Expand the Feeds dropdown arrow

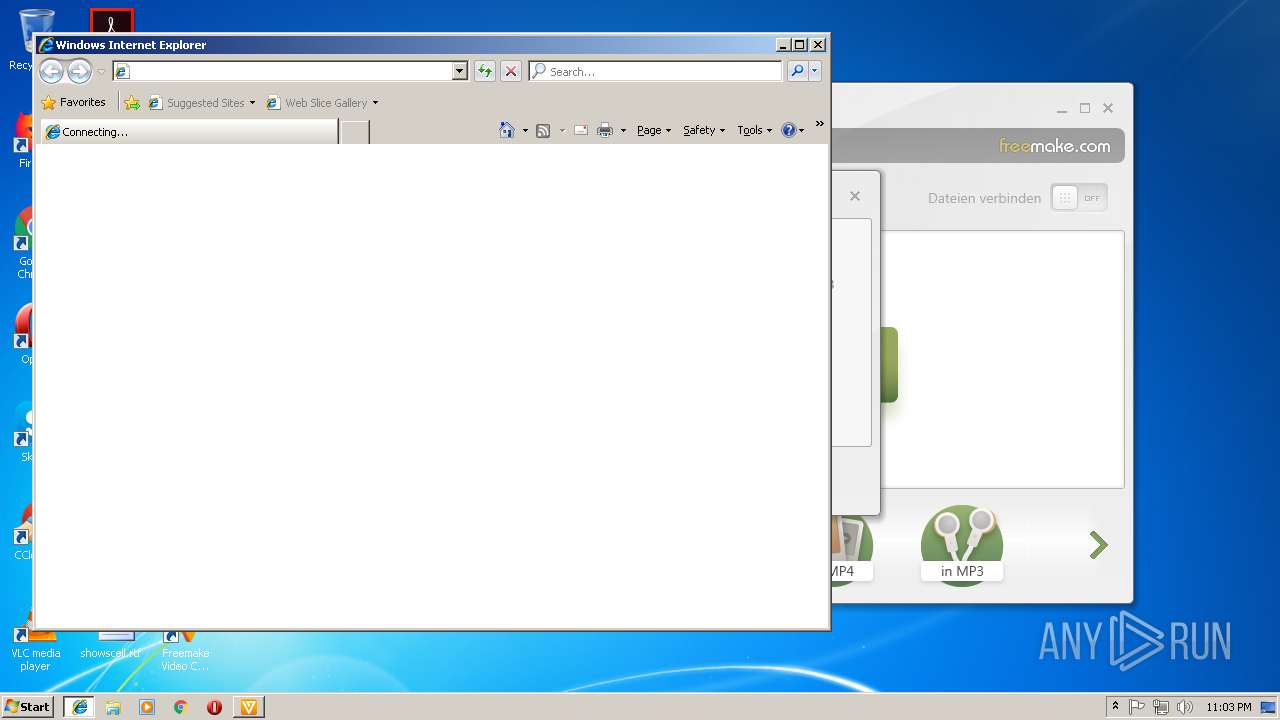(562, 130)
